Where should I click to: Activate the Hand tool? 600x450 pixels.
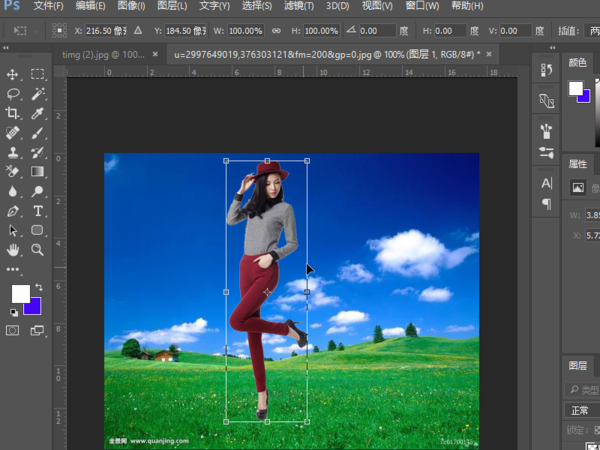pyautogui.click(x=13, y=249)
